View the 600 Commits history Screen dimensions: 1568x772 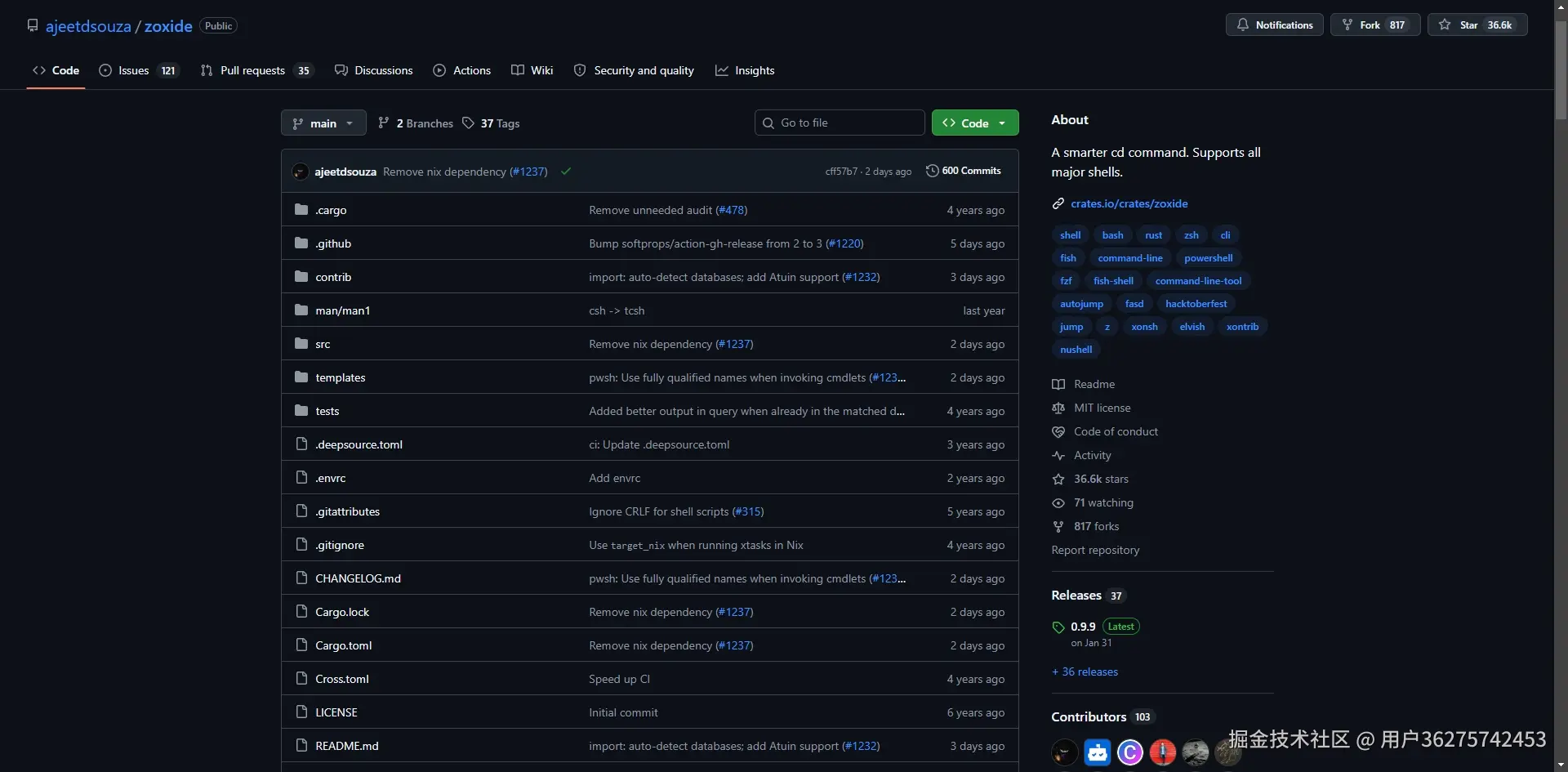tap(964, 171)
